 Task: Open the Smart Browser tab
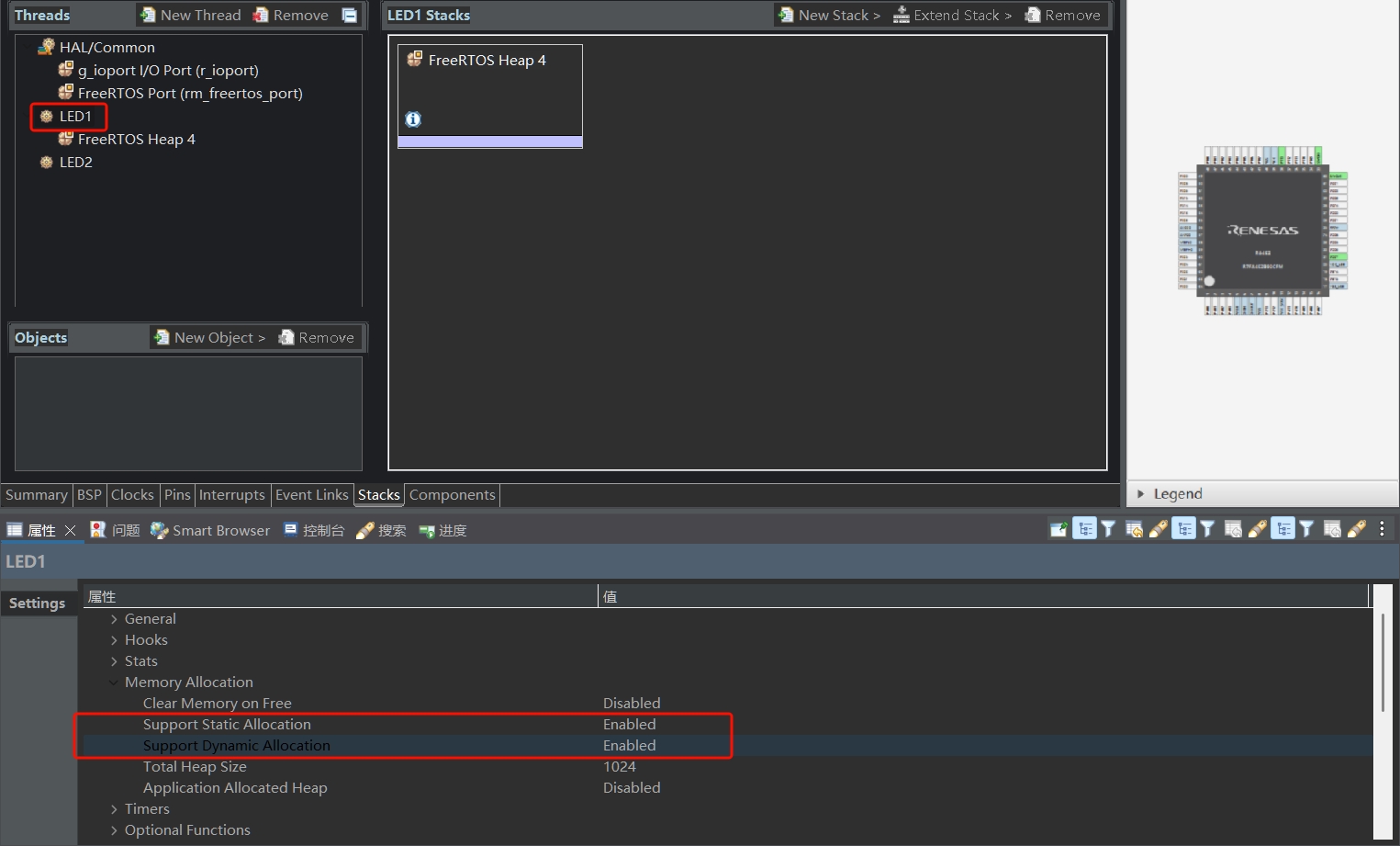(210, 531)
